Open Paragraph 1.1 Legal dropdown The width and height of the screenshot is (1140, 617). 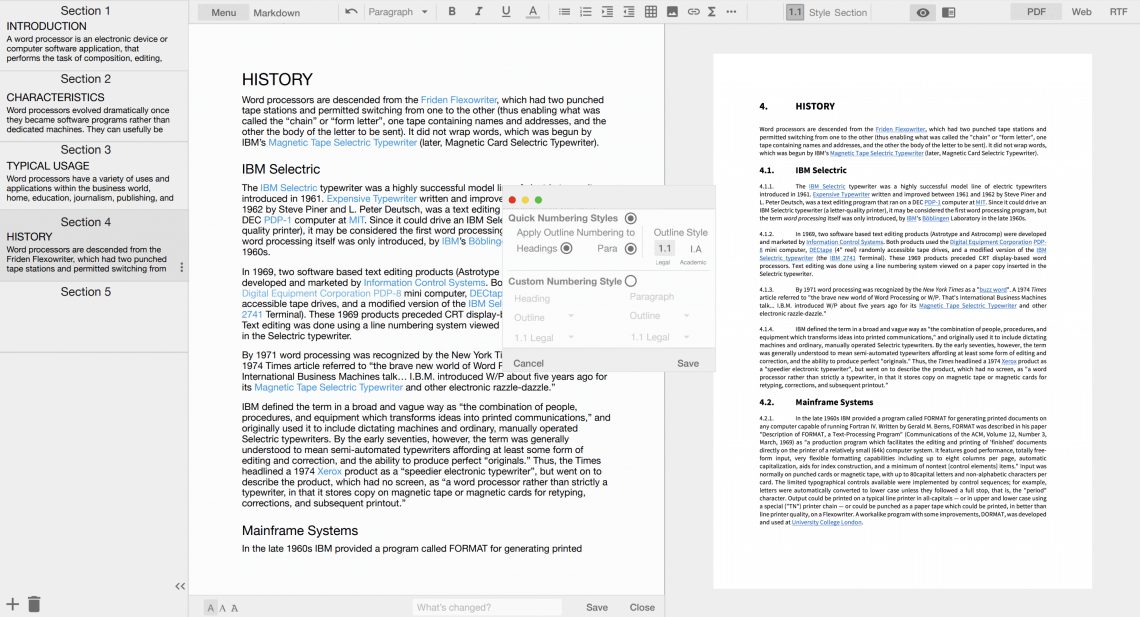coord(659,336)
